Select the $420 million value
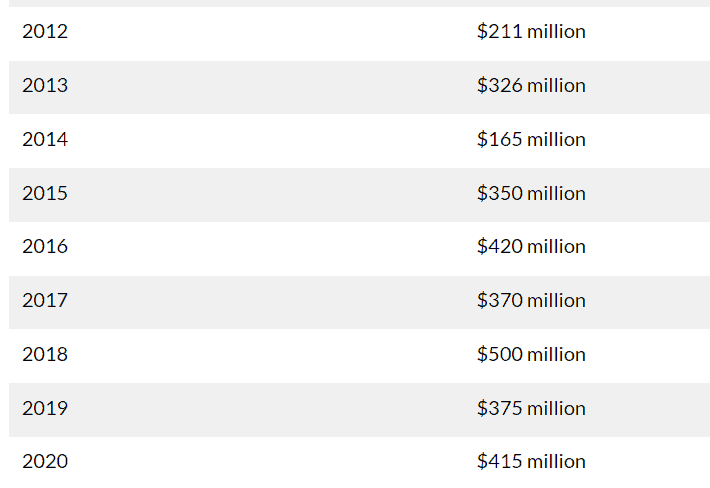The width and height of the screenshot is (710, 488). coord(531,247)
